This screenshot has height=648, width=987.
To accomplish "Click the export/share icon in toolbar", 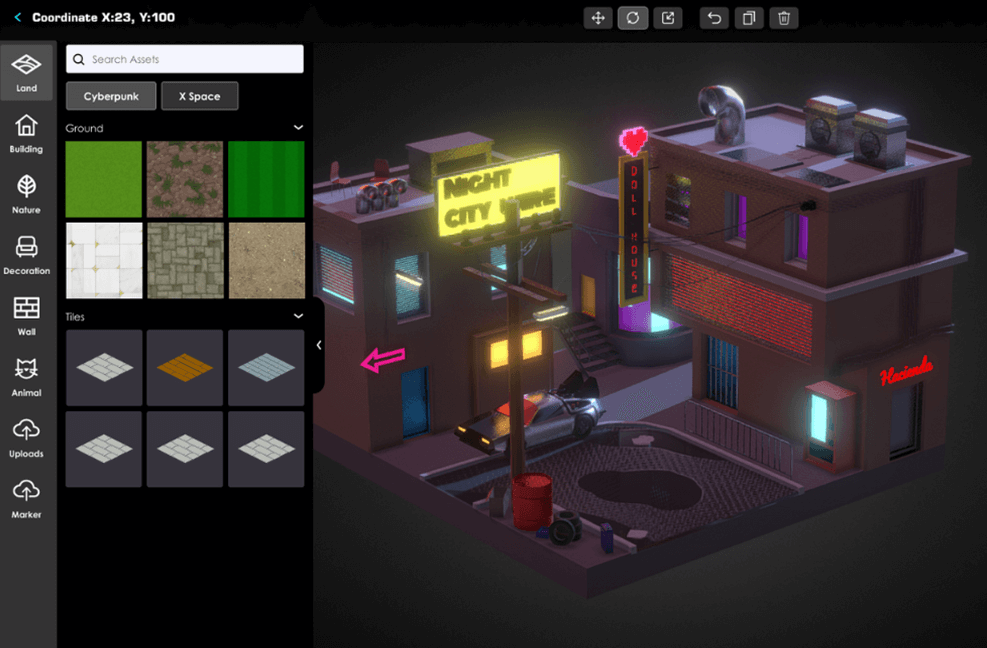I will coord(667,18).
